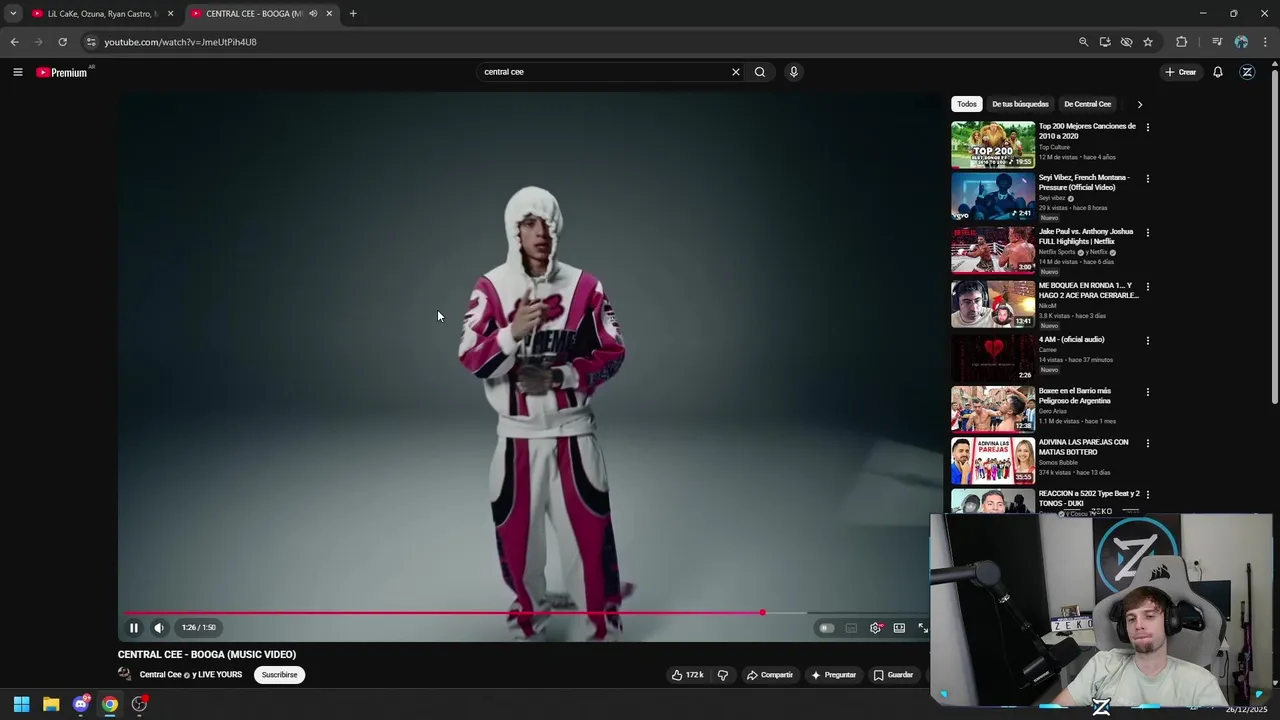Open player settings gear
1280x720 pixels.
(x=876, y=628)
